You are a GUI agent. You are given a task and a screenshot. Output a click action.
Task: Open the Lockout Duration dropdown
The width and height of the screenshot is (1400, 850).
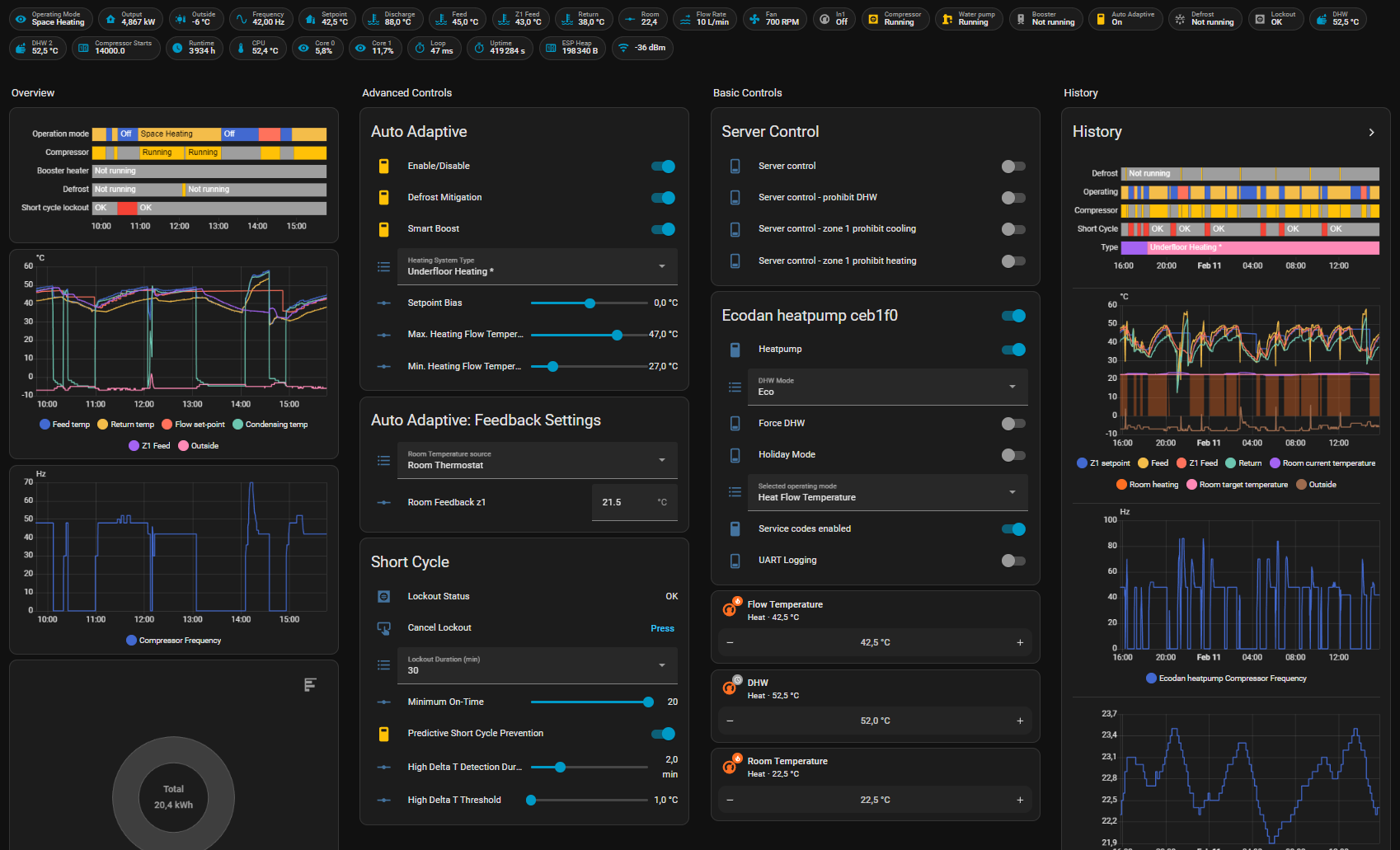[x=537, y=665]
